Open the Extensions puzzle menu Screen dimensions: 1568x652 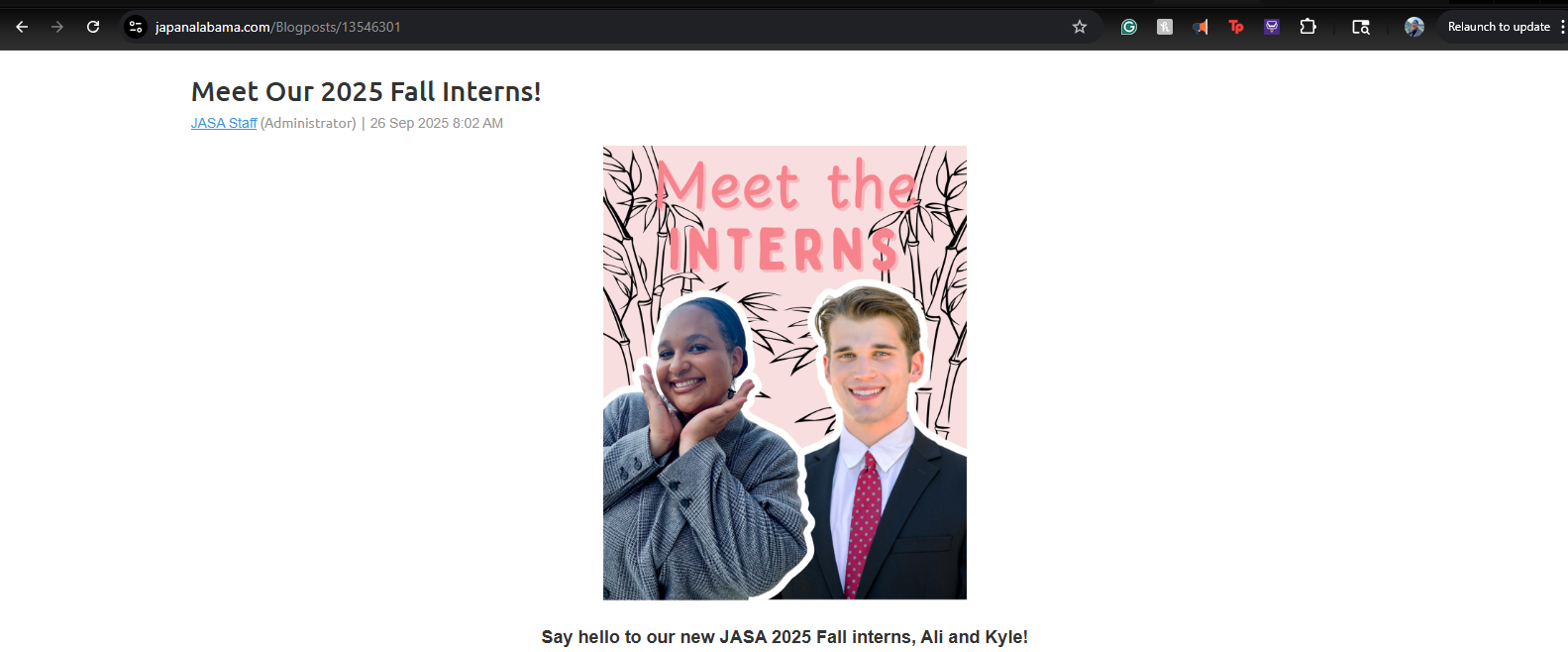point(1307,27)
